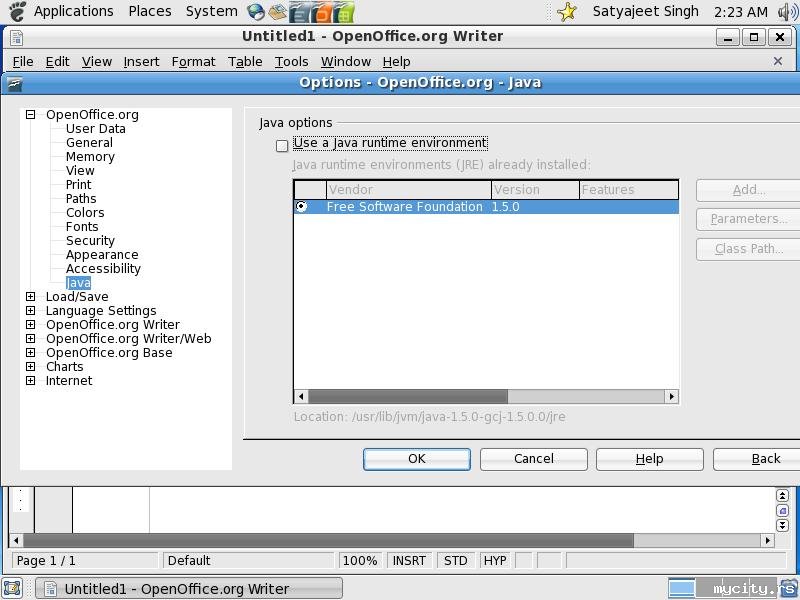800x600 pixels.
Task: Click the document scroll-left arrow
Action: point(16,540)
